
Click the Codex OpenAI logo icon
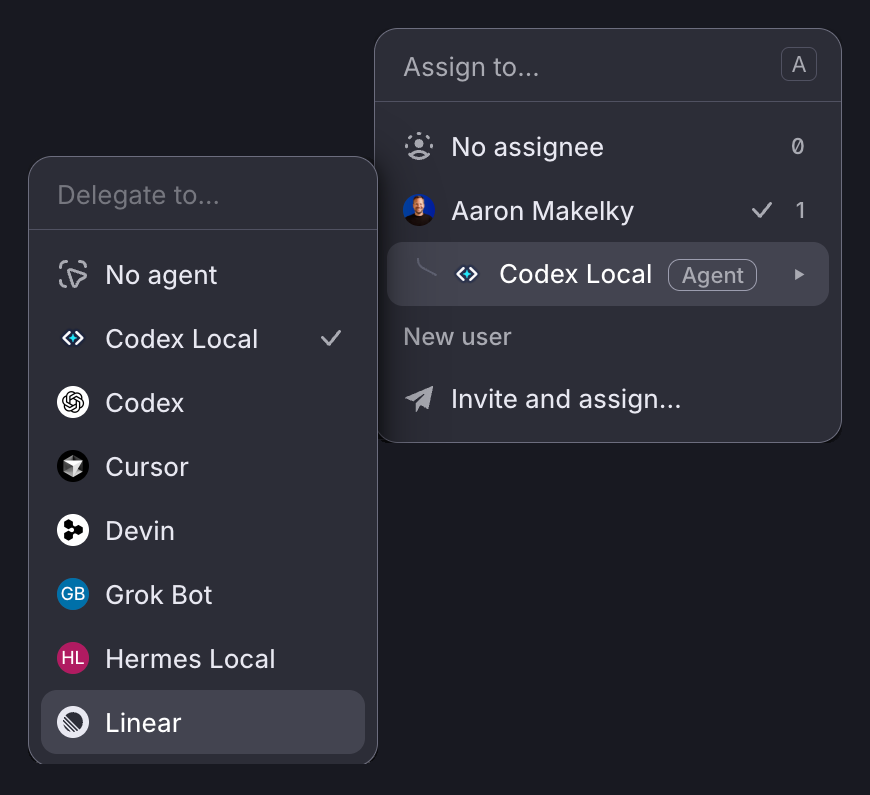coord(73,402)
